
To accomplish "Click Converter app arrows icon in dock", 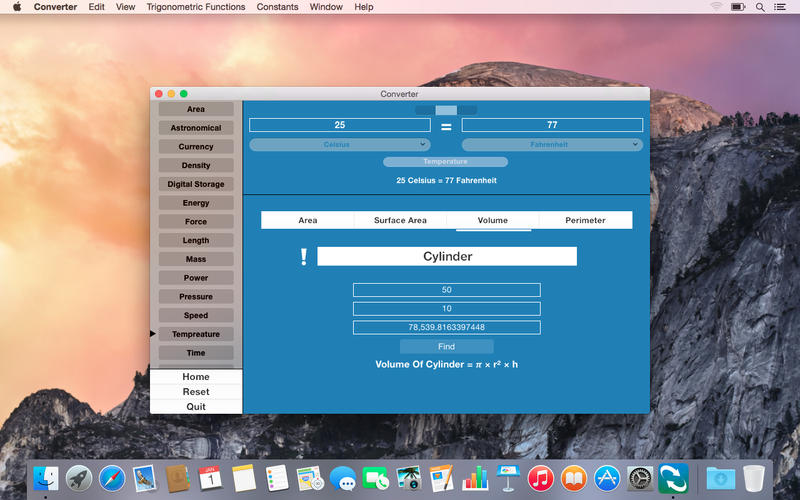I will tap(673, 479).
